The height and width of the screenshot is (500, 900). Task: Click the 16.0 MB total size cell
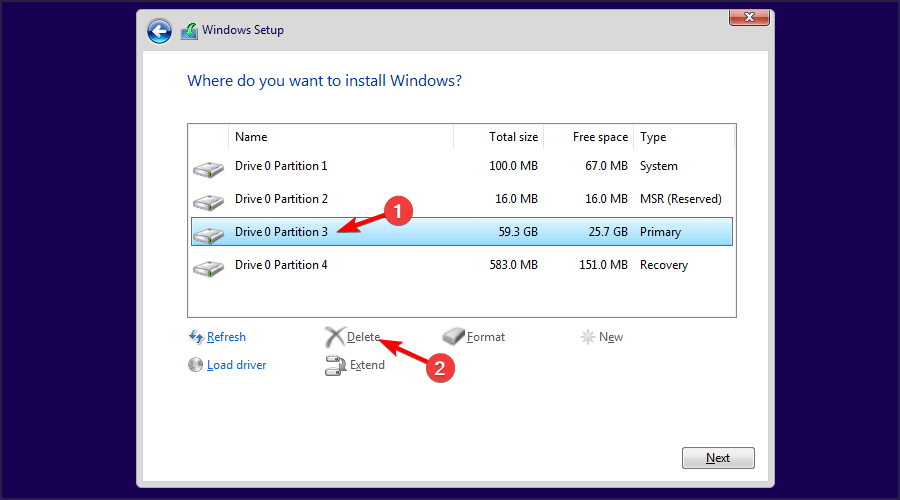[516, 199]
